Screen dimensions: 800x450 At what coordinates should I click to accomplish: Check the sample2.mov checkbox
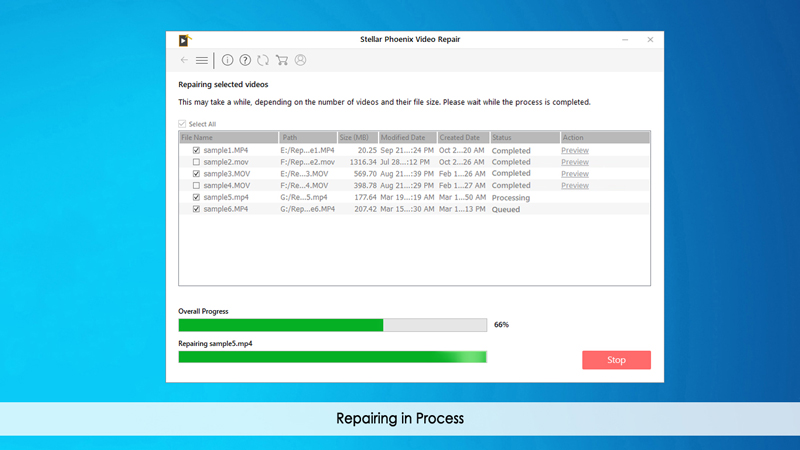pos(196,162)
